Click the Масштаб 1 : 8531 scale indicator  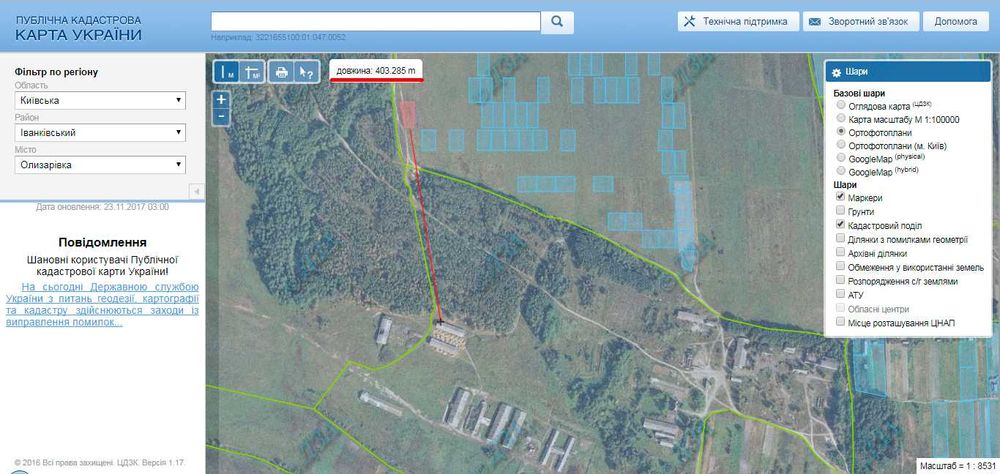point(958,466)
